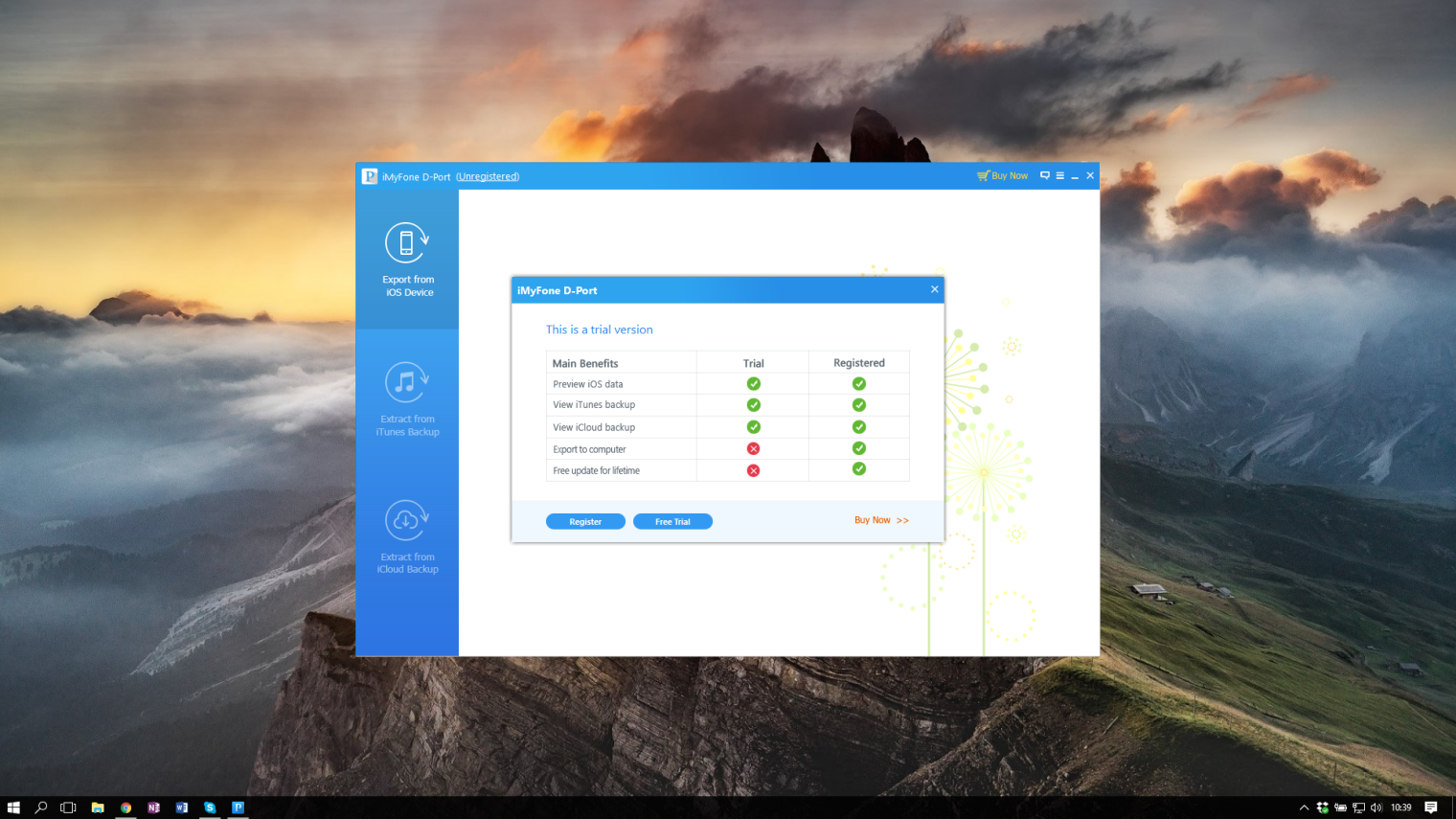The width and height of the screenshot is (1456, 819).
Task: Click the 'Main Benefits' column header
Action: pos(585,363)
